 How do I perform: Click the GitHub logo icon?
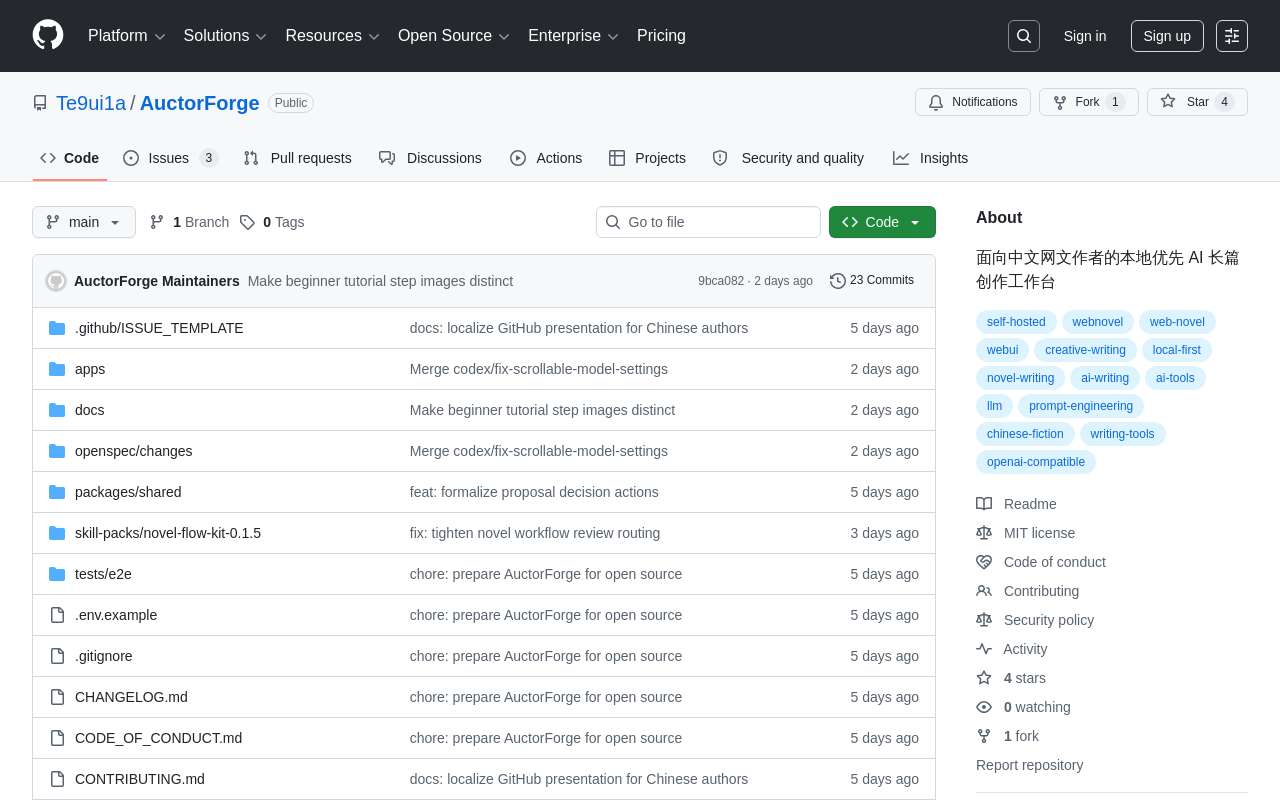[48, 35]
